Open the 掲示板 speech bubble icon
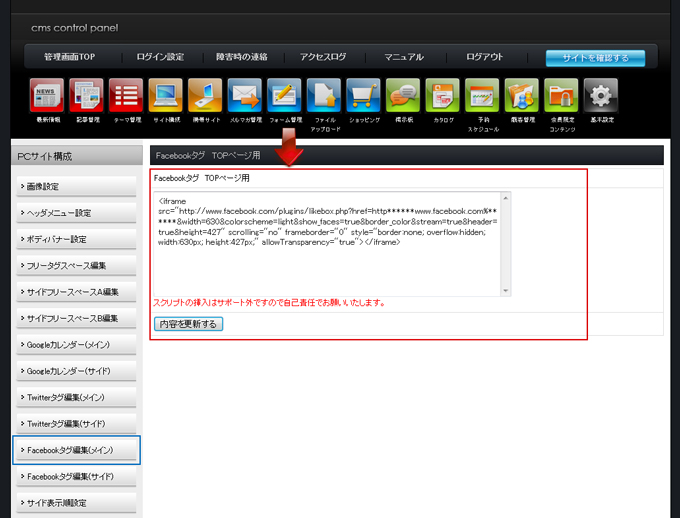 [x=403, y=96]
